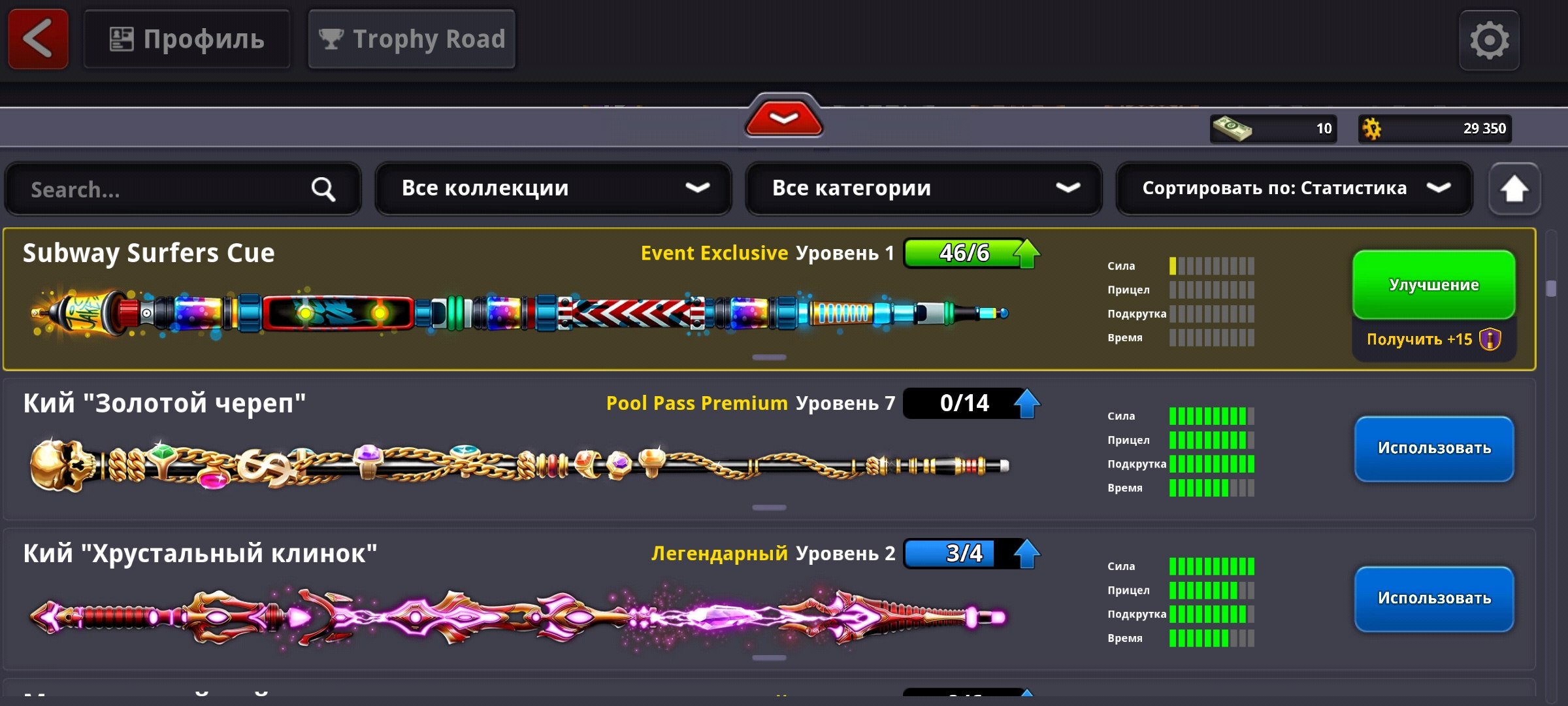Click the search magnifier icon
This screenshot has height=706, width=1568.
point(323,190)
